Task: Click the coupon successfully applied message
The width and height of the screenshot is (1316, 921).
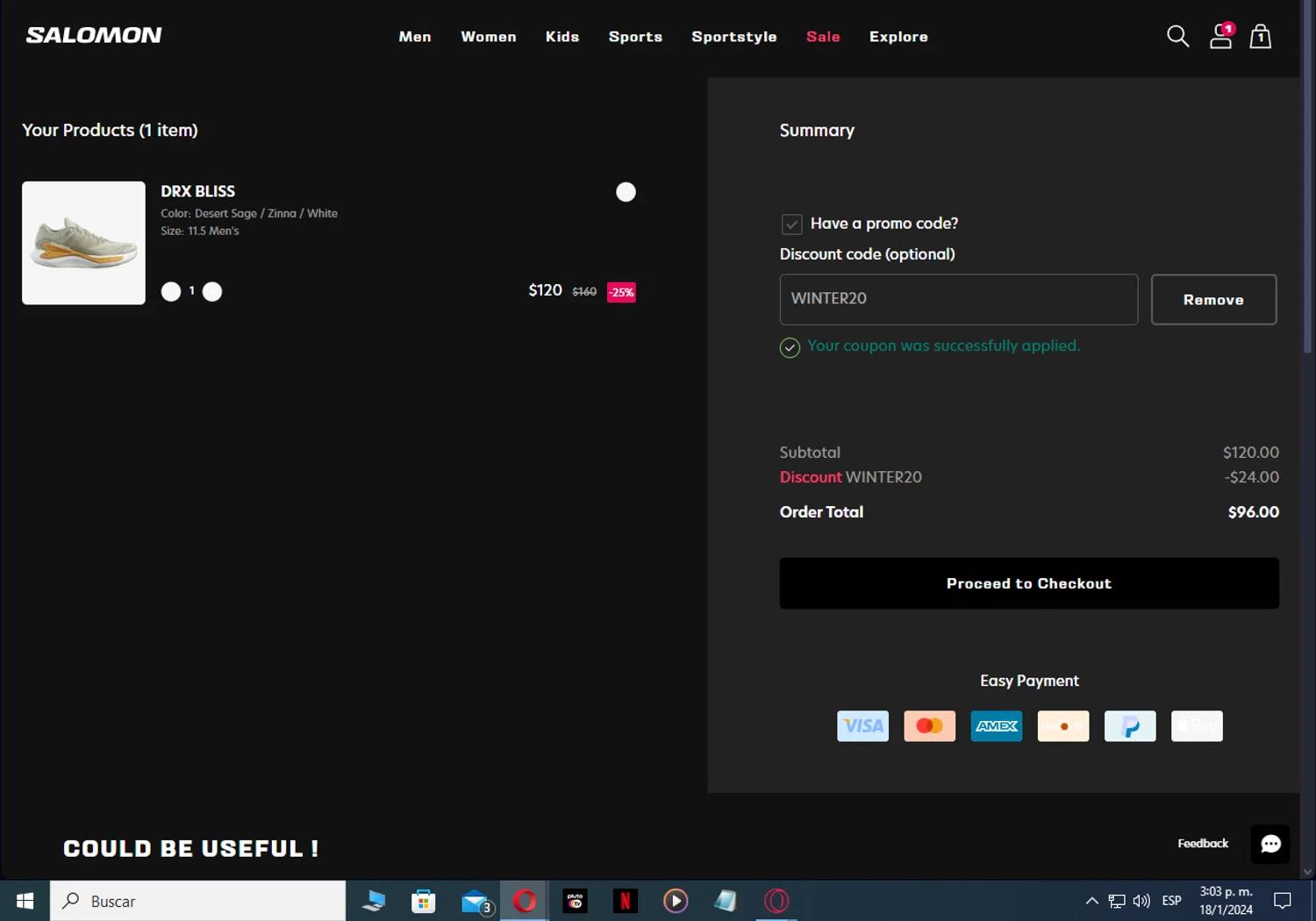Action: [943, 346]
